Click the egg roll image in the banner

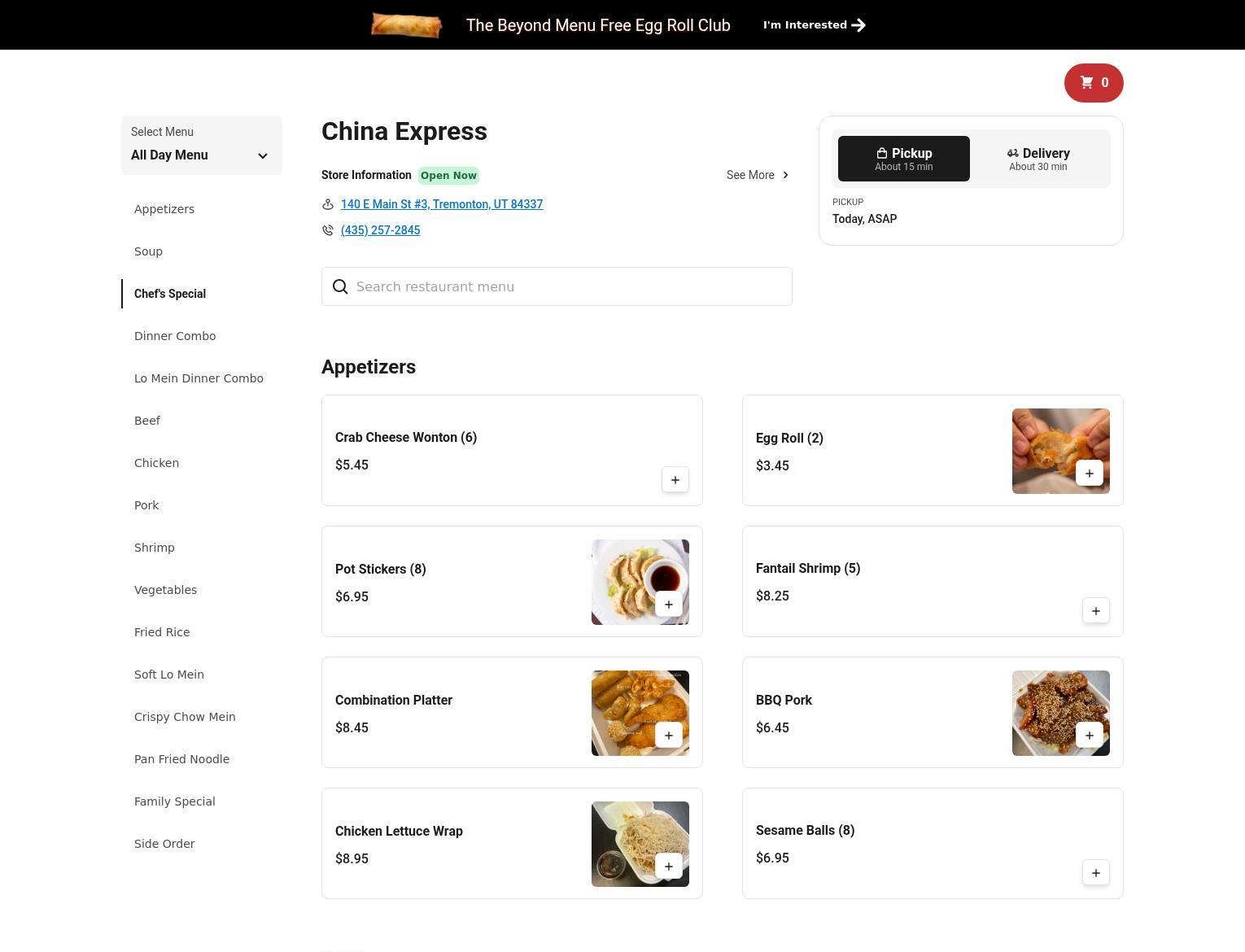[406, 25]
